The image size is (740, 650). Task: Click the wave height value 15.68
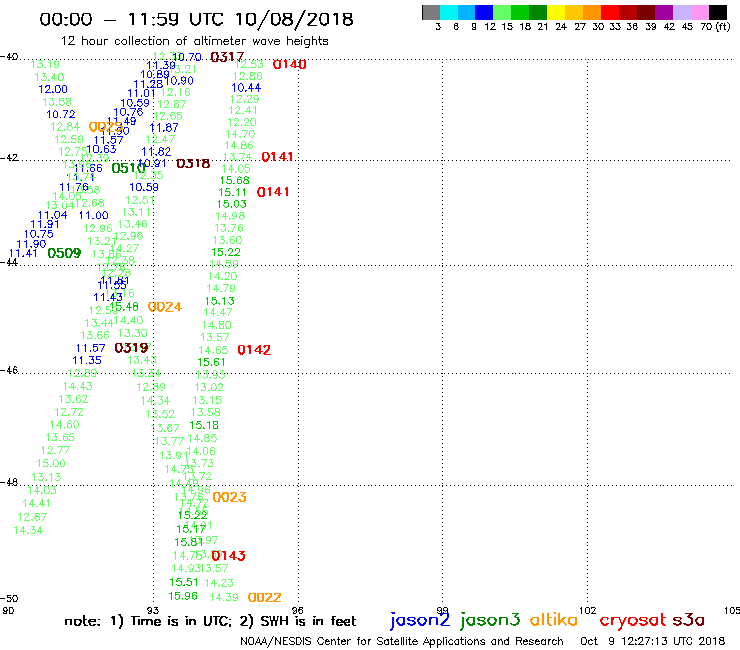coord(235,180)
